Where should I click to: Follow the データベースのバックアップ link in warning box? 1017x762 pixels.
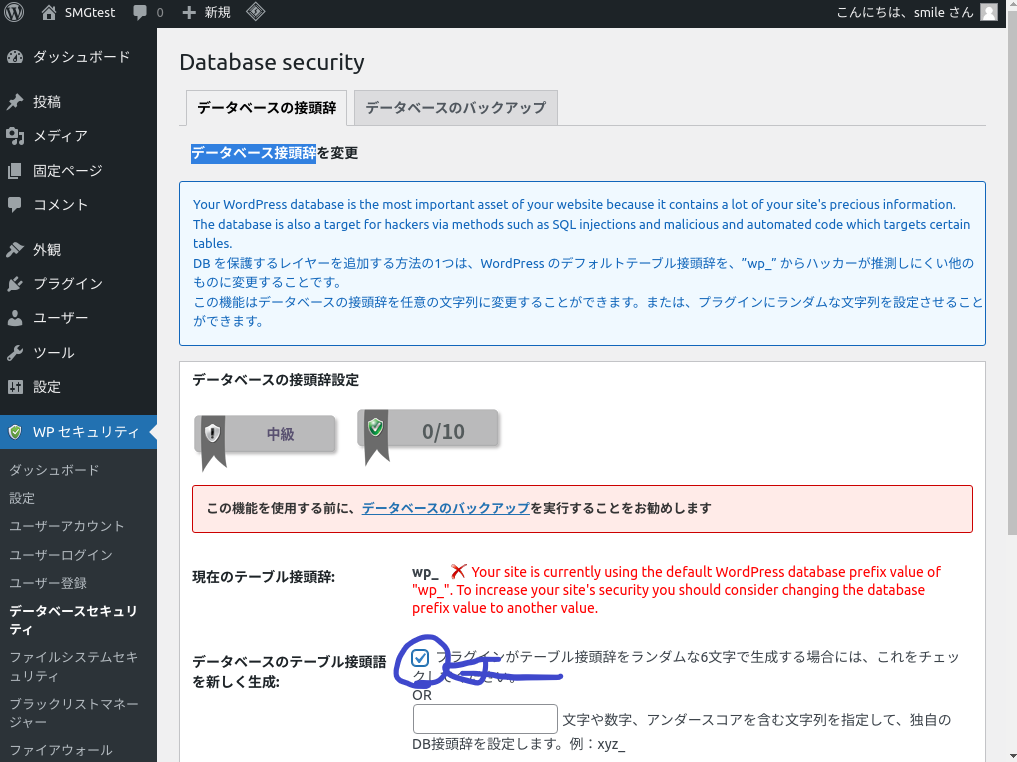(446, 508)
